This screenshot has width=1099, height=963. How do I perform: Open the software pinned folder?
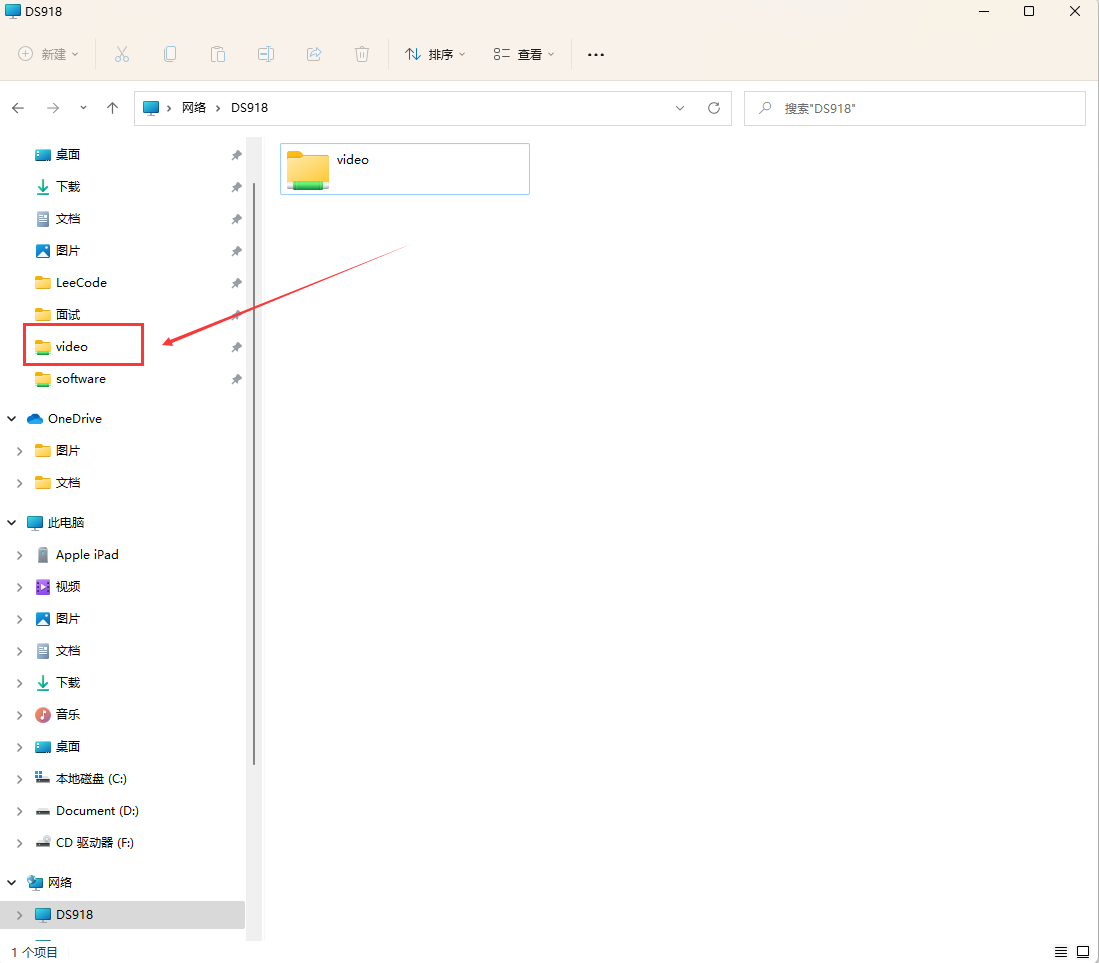coord(81,378)
